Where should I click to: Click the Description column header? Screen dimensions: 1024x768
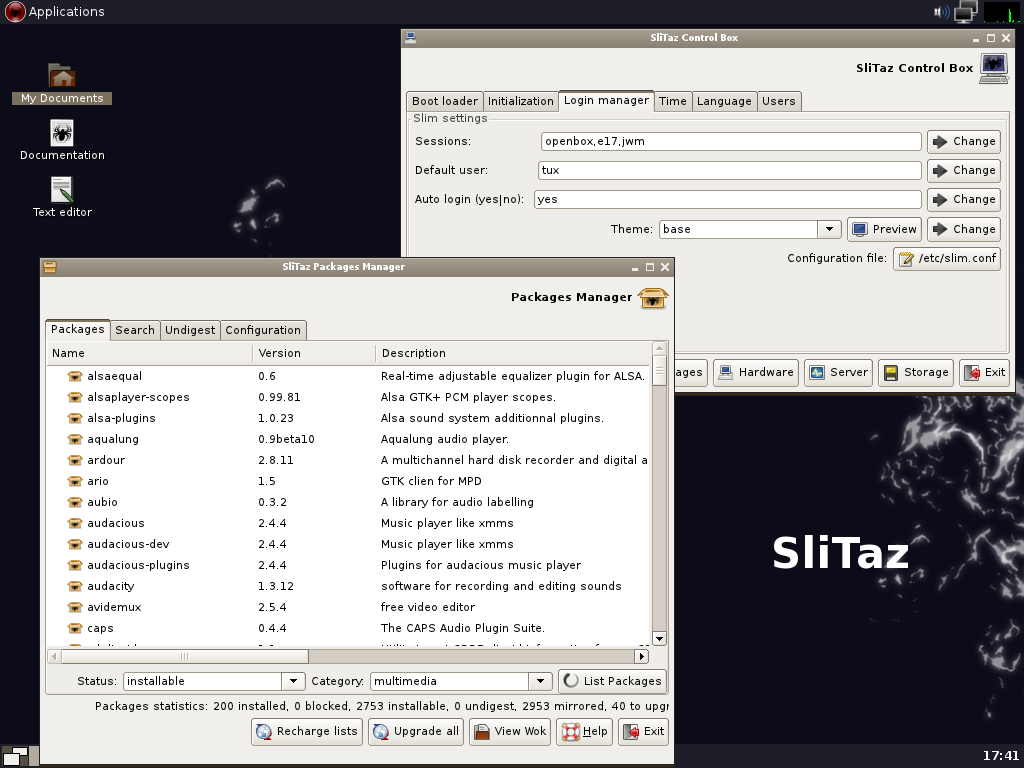click(513, 353)
